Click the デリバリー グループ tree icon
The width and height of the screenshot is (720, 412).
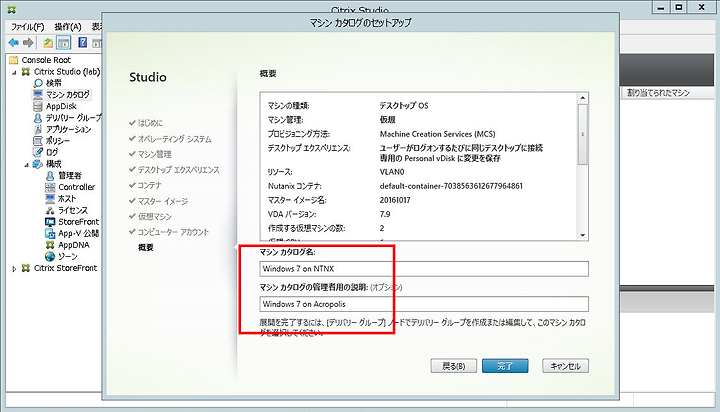pos(38,118)
